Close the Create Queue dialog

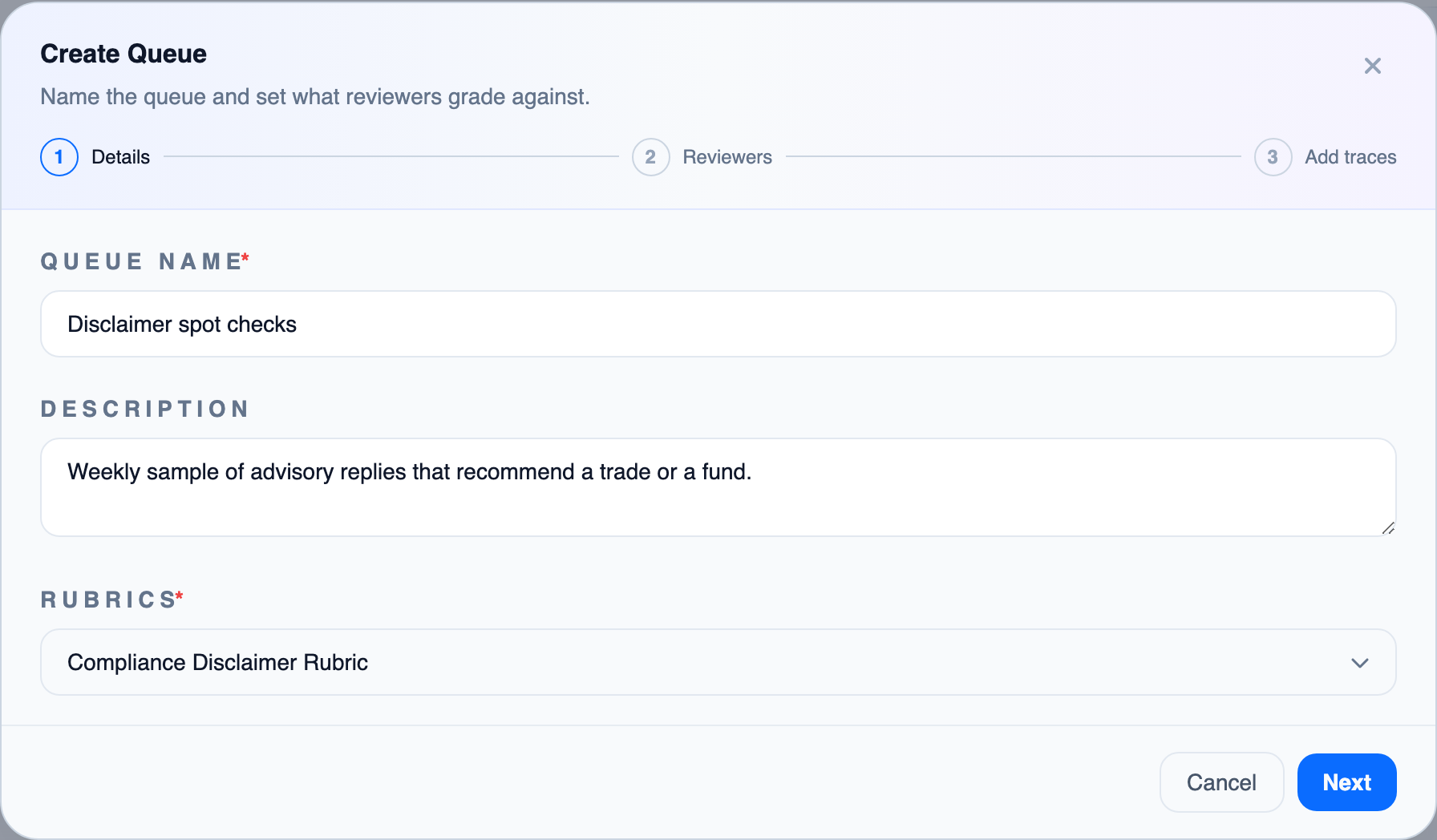tap(1372, 66)
